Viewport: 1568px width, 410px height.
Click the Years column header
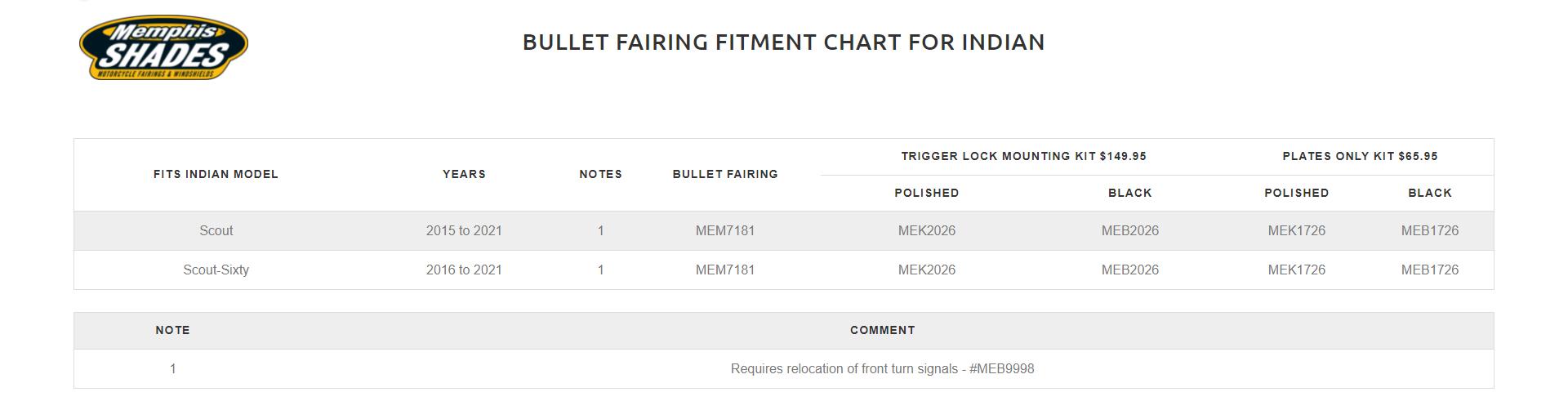coord(464,174)
